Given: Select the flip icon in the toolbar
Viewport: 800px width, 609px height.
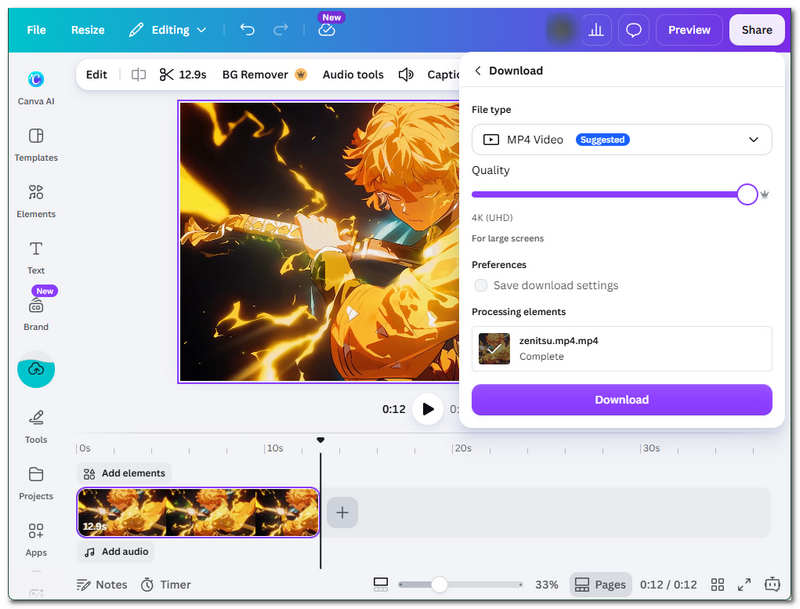Looking at the screenshot, I should coord(138,75).
